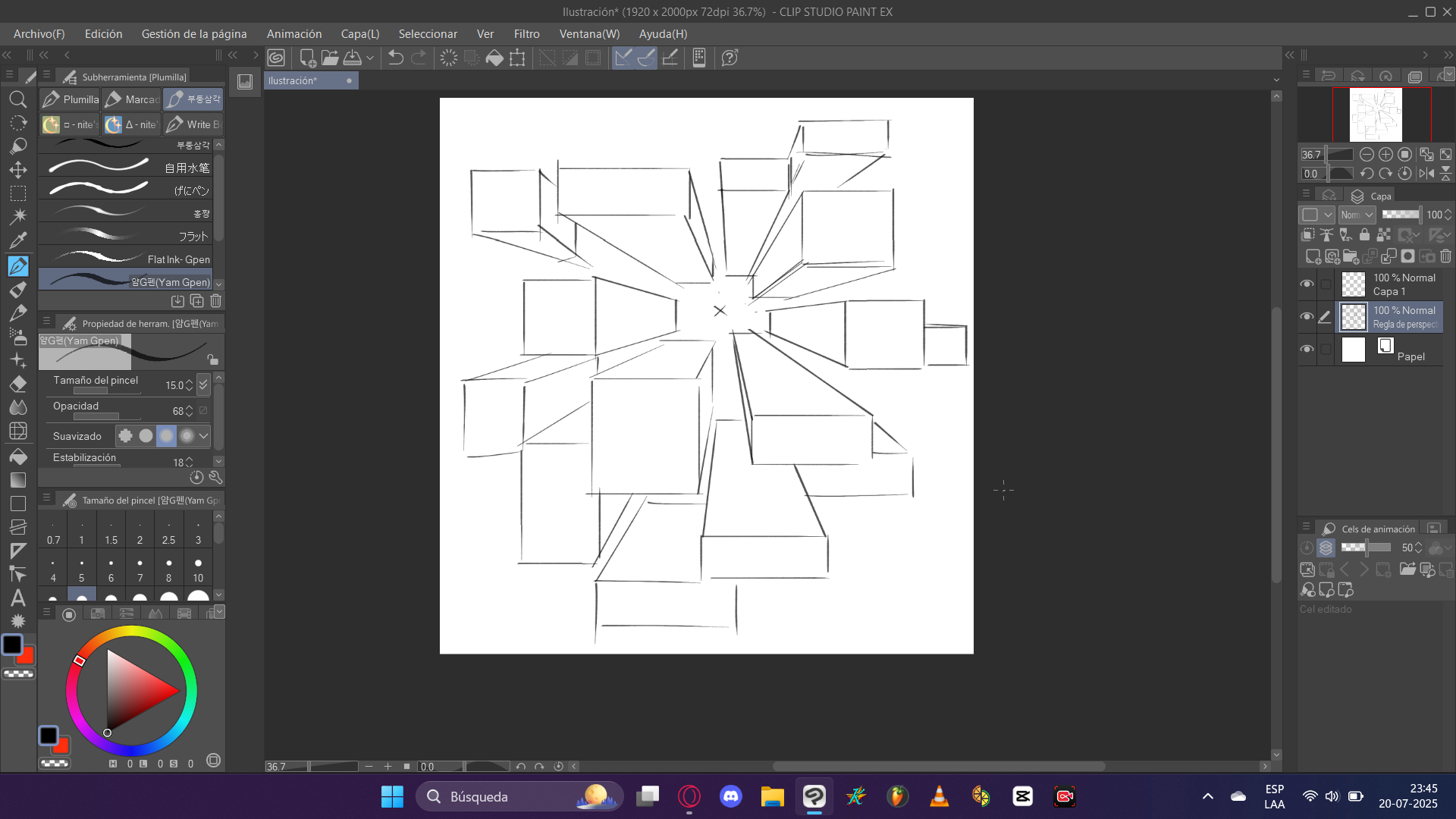Click the New document icon
The height and width of the screenshot is (819, 1456).
(308, 58)
